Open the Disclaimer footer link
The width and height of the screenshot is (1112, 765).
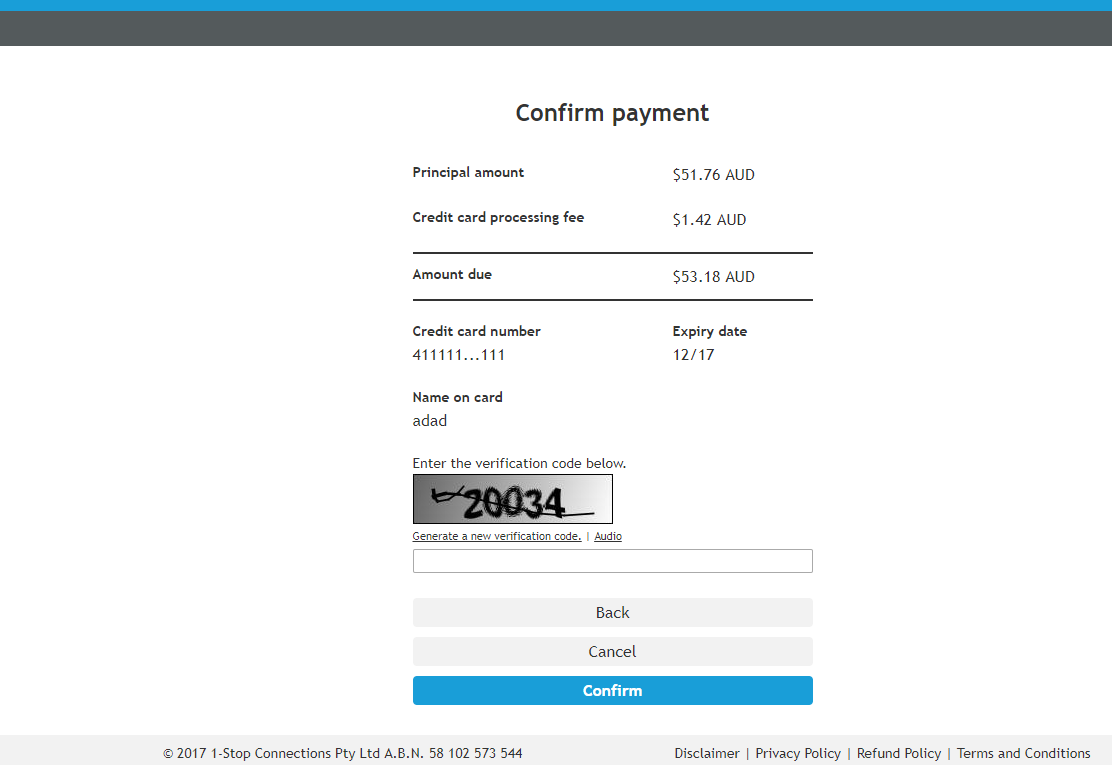pyautogui.click(x=706, y=753)
